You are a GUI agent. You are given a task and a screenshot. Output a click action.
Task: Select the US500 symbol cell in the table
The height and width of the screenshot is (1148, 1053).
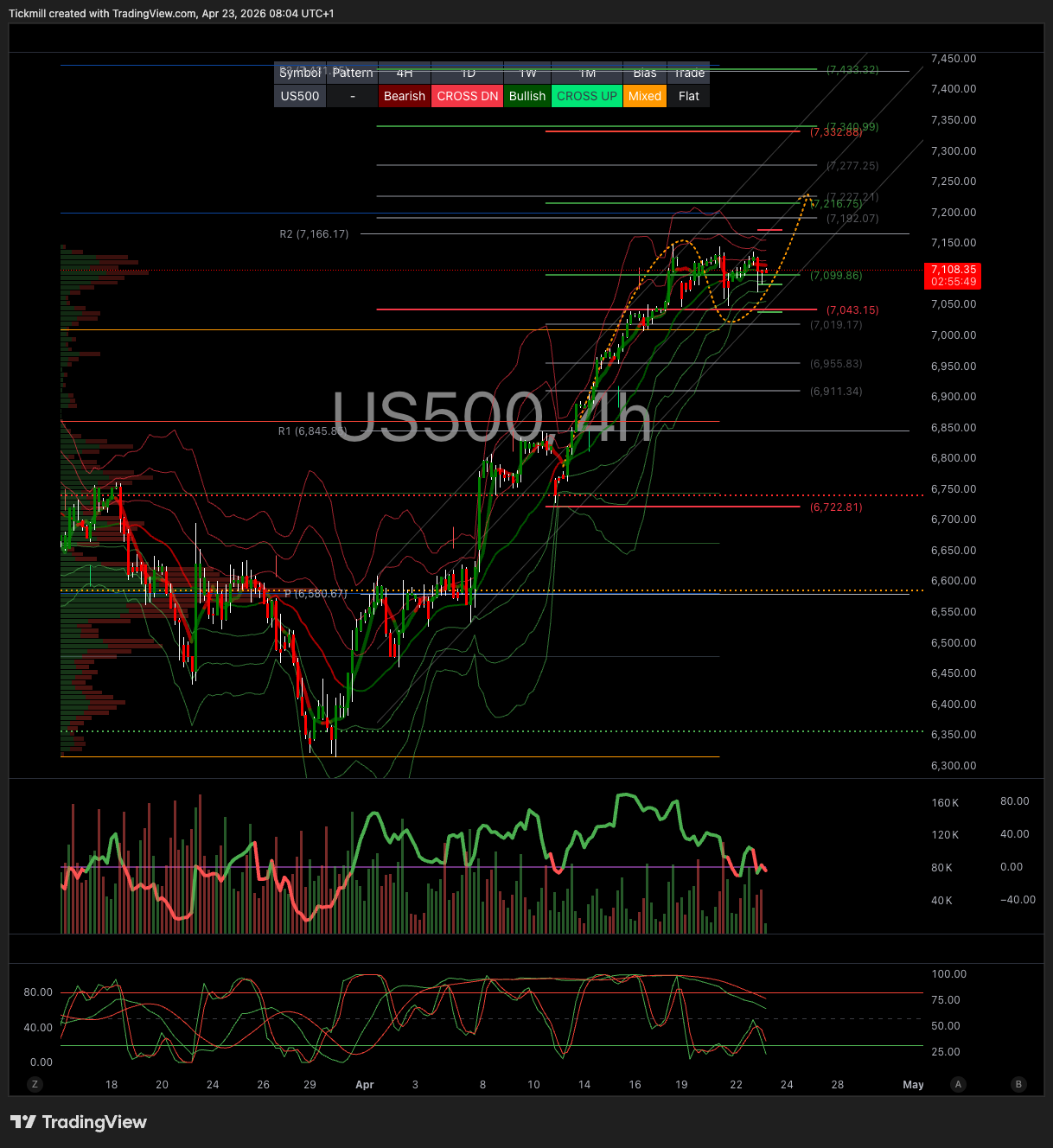click(300, 96)
